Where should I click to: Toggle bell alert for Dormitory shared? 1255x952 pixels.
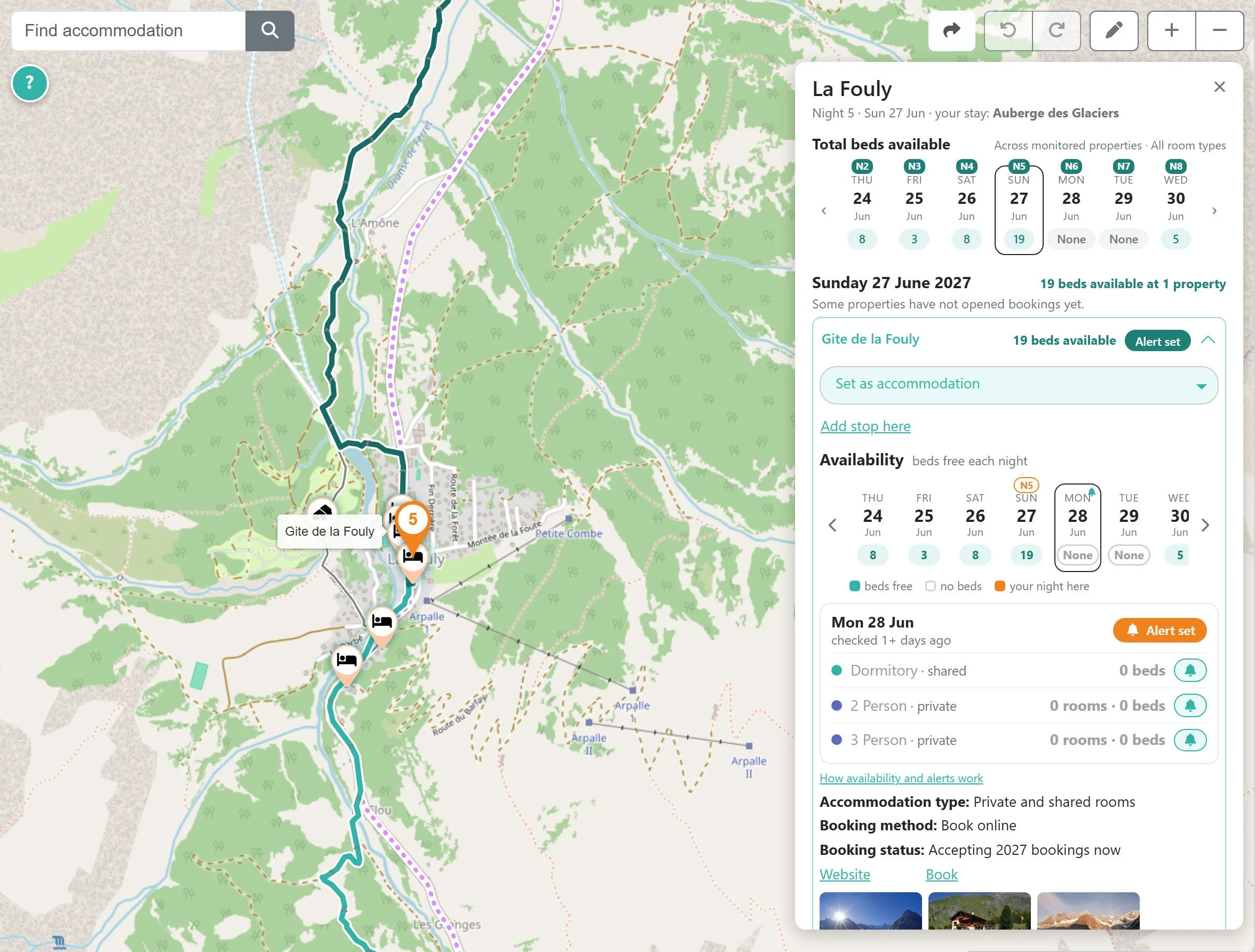pos(1190,671)
